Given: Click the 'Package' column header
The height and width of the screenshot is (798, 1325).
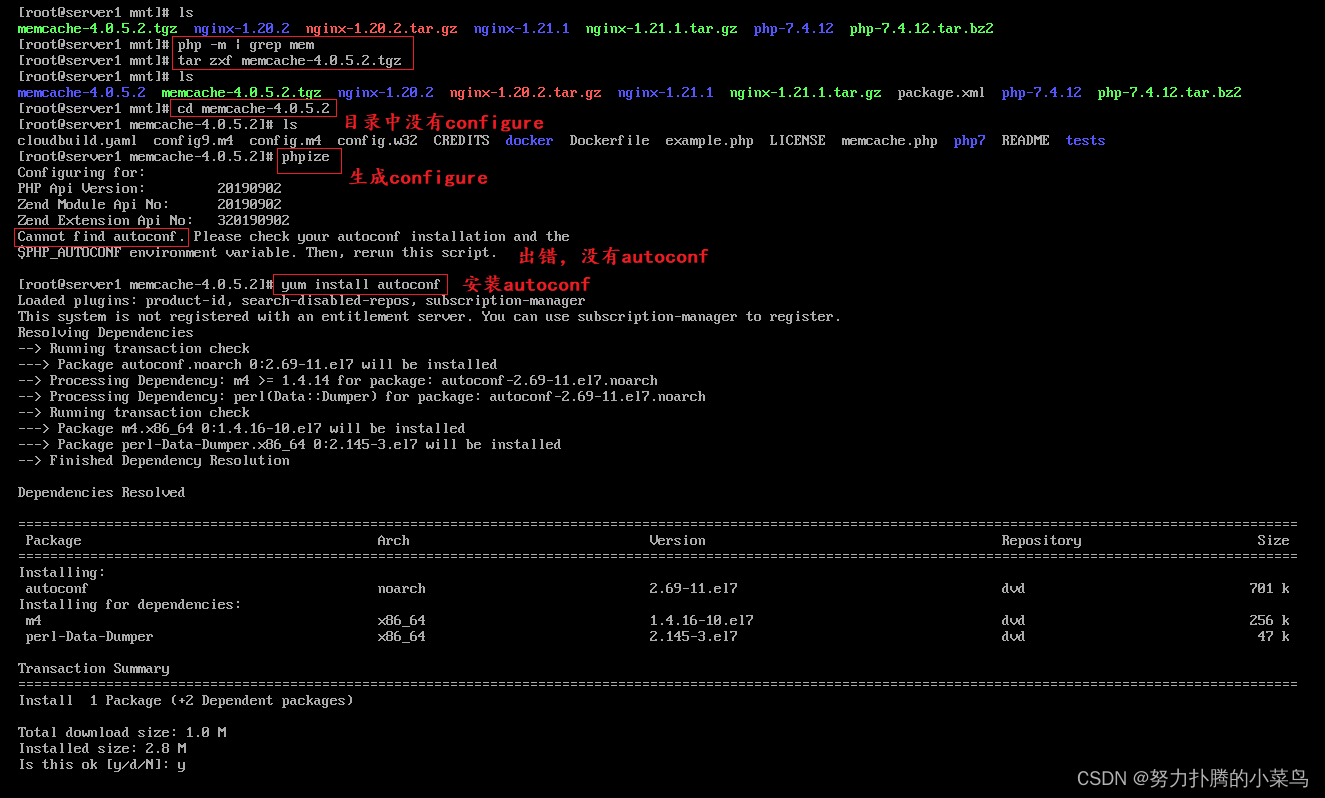Looking at the screenshot, I should (53, 541).
